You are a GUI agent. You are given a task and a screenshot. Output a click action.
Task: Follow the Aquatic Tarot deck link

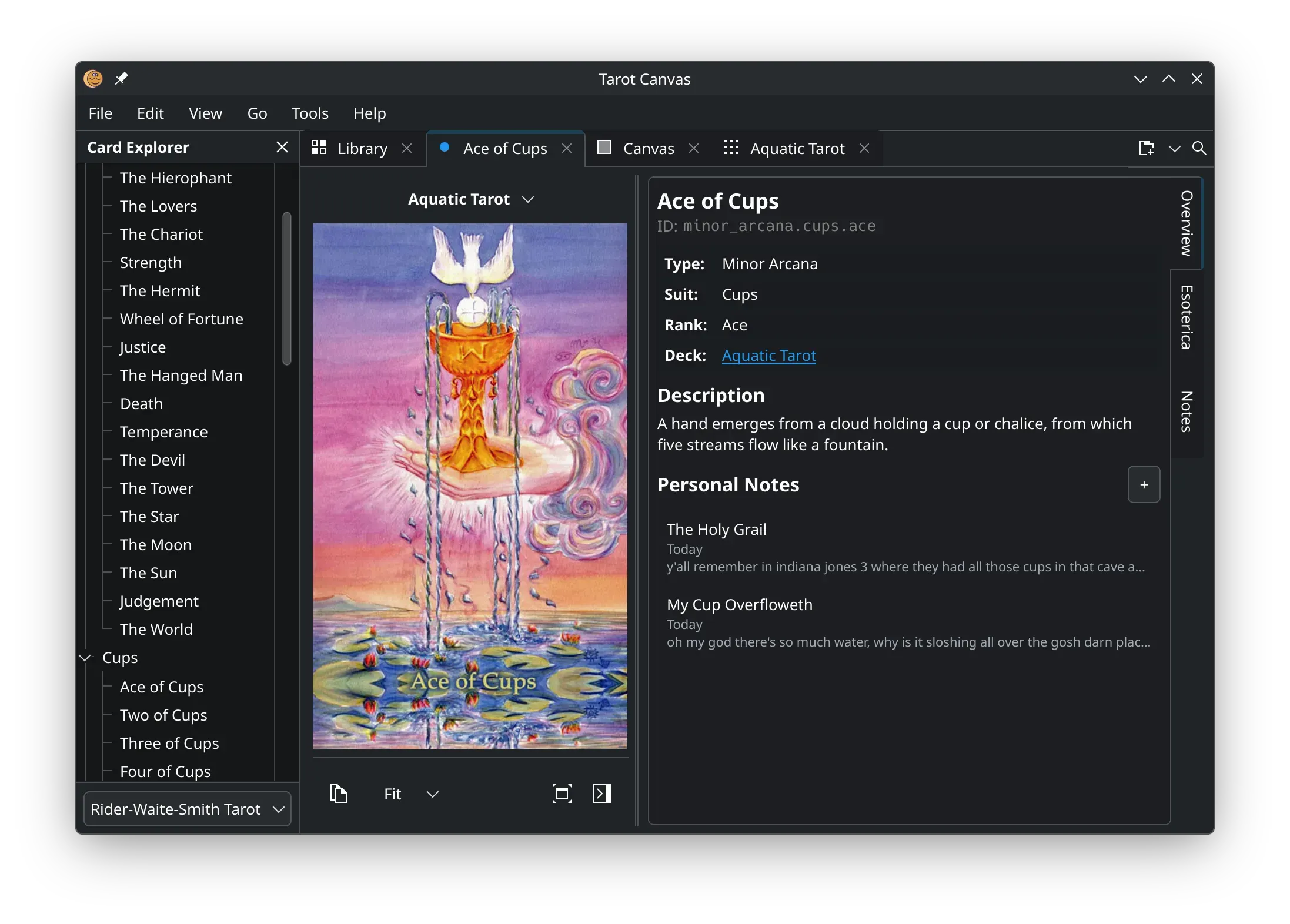[769, 356]
